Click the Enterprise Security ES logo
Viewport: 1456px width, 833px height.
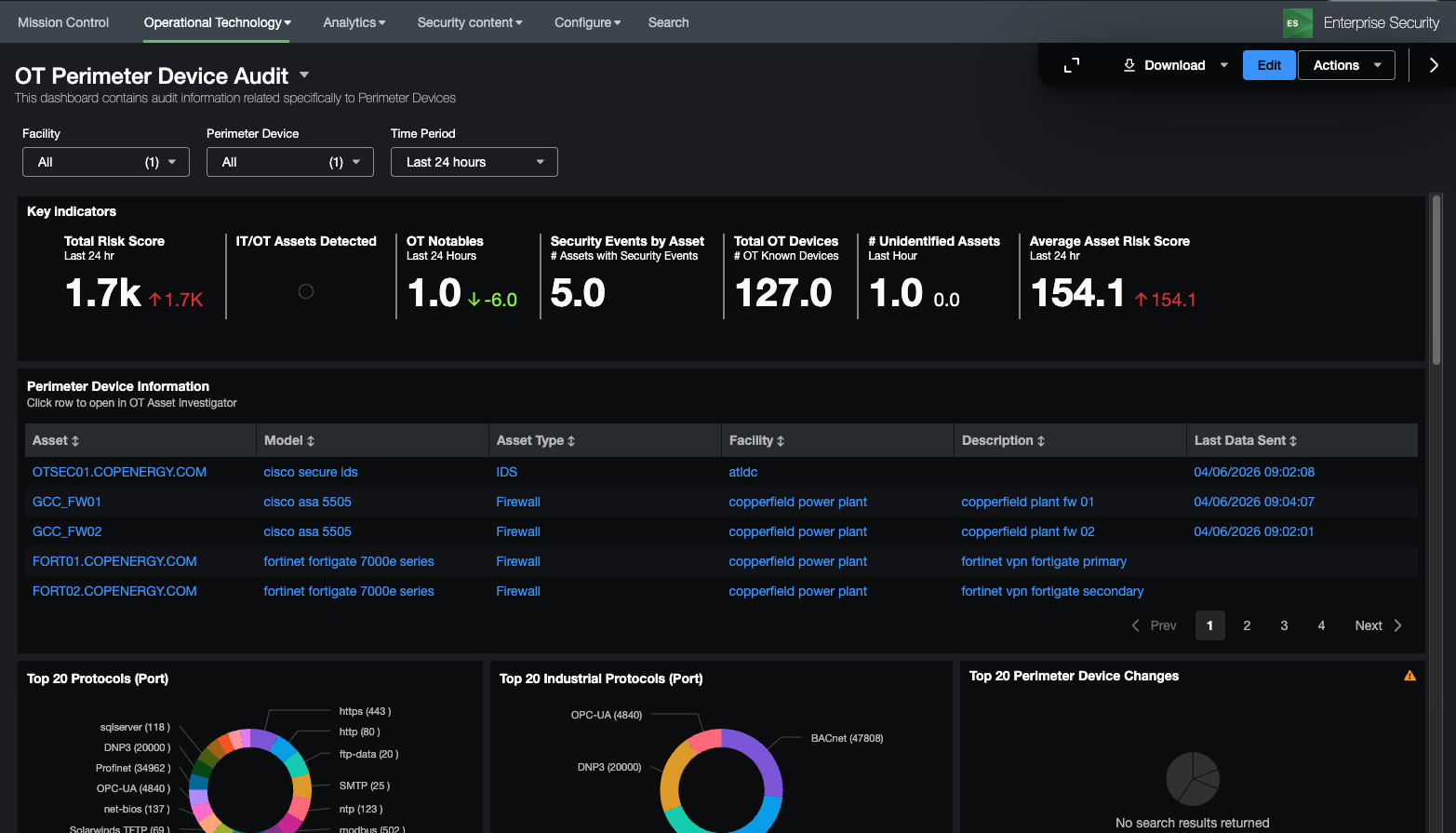pyautogui.click(x=1297, y=23)
